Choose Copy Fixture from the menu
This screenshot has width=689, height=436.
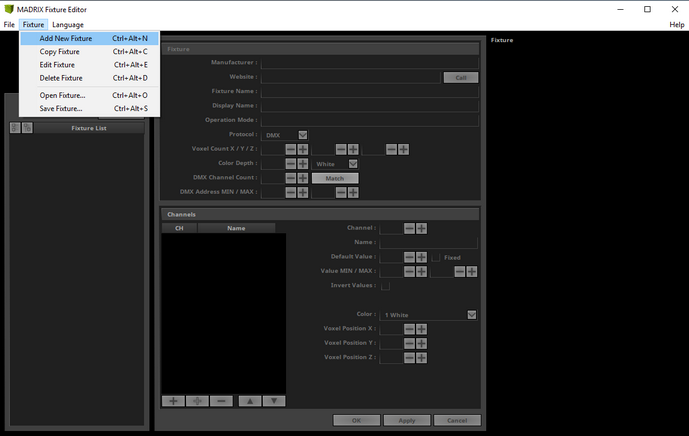click(x=89, y=51)
